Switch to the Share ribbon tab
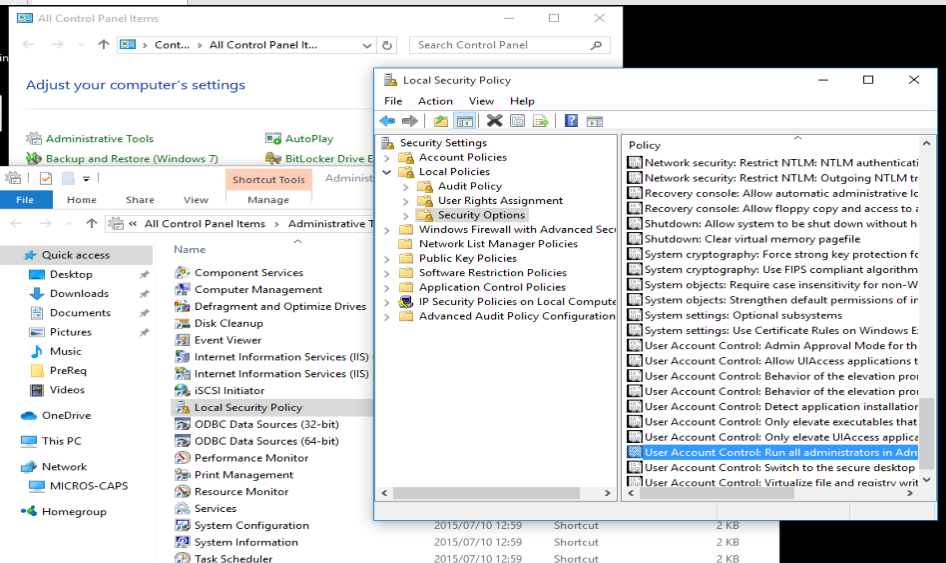Viewport: 946px width, 563px height. (140, 200)
